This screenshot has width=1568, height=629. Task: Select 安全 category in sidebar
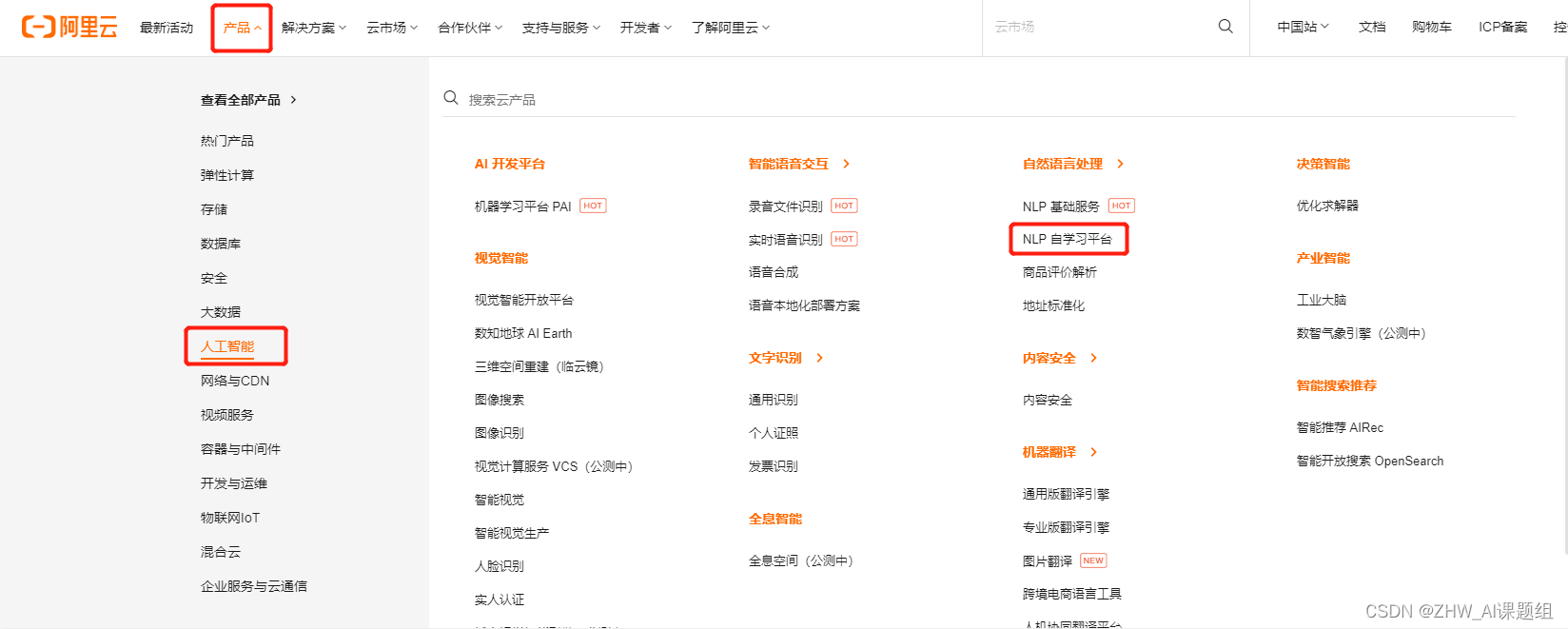(214, 278)
